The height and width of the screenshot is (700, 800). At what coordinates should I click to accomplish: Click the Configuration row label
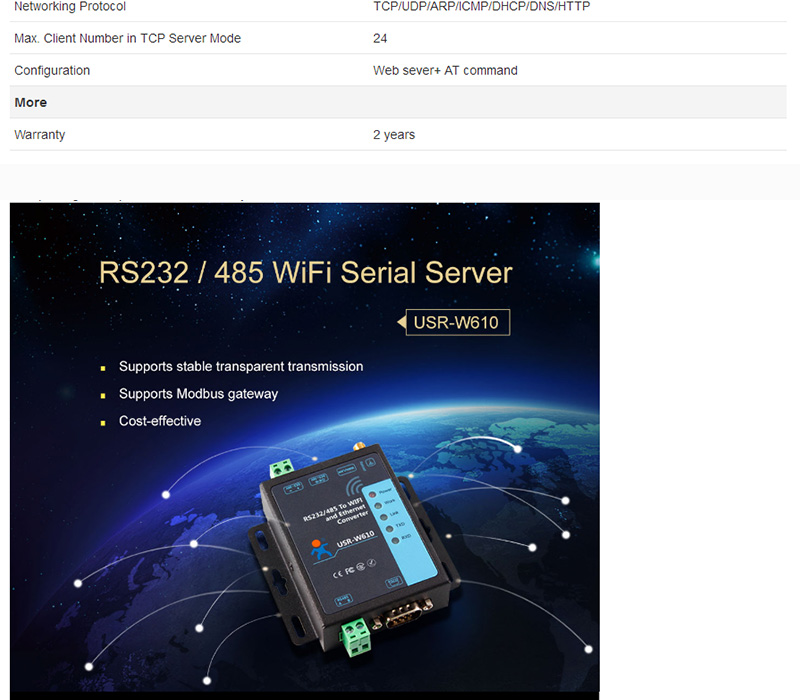point(52,70)
